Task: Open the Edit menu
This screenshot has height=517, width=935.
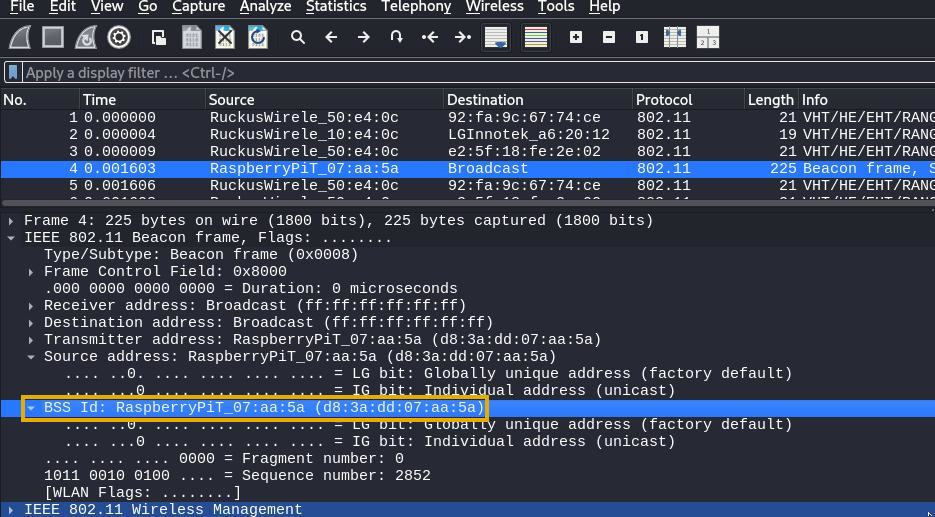Action: click(63, 7)
